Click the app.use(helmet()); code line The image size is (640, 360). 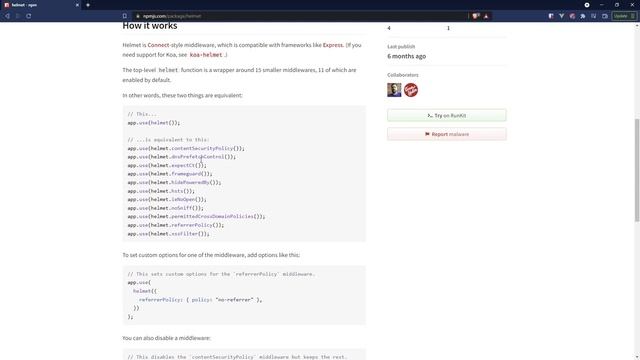coord(153,122)
